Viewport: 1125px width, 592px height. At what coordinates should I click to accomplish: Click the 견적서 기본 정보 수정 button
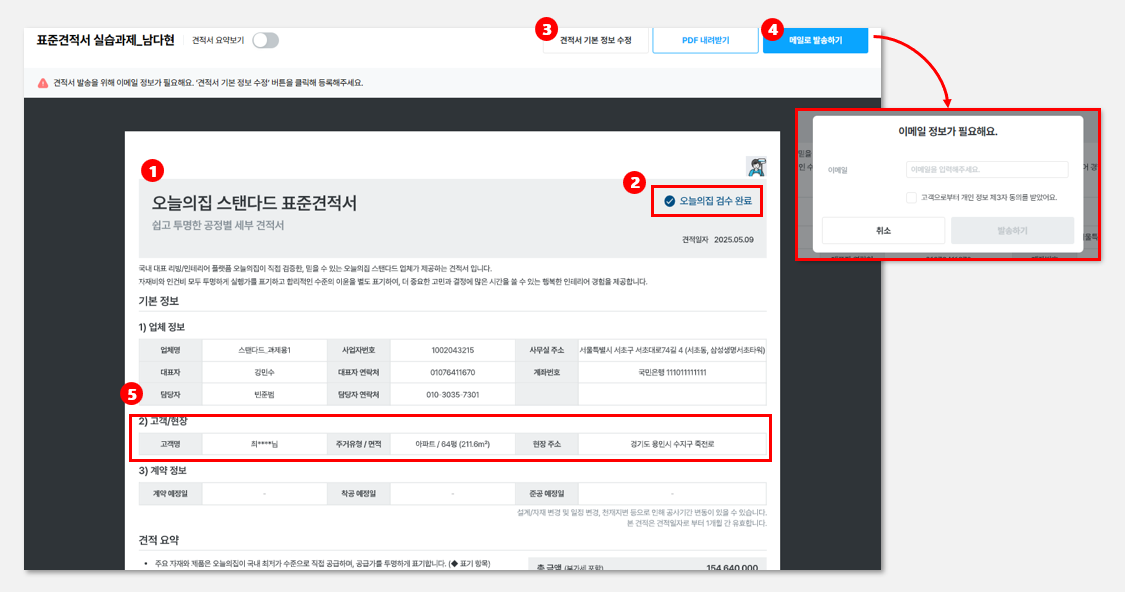(596, 40)
